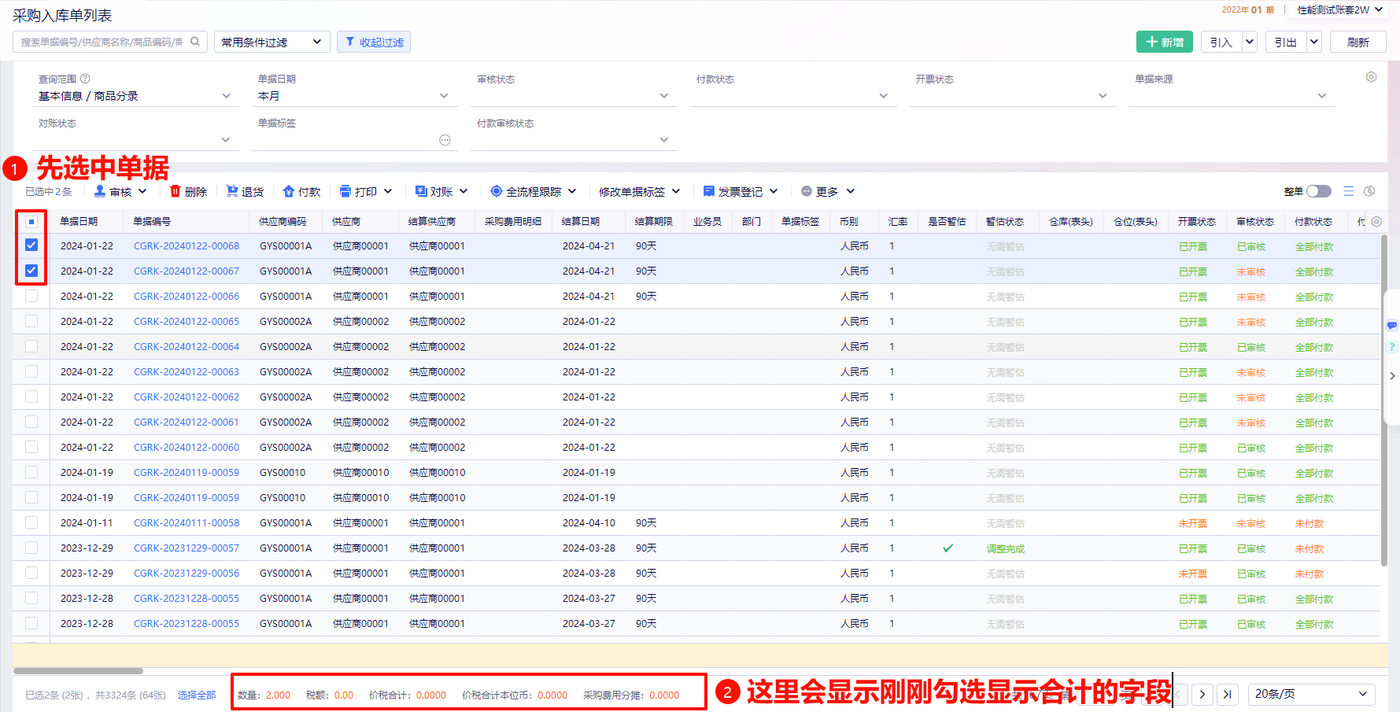Click the 引出 button
The width and height of the screenshot is (1400, 712).
[x=1286, y=42]
